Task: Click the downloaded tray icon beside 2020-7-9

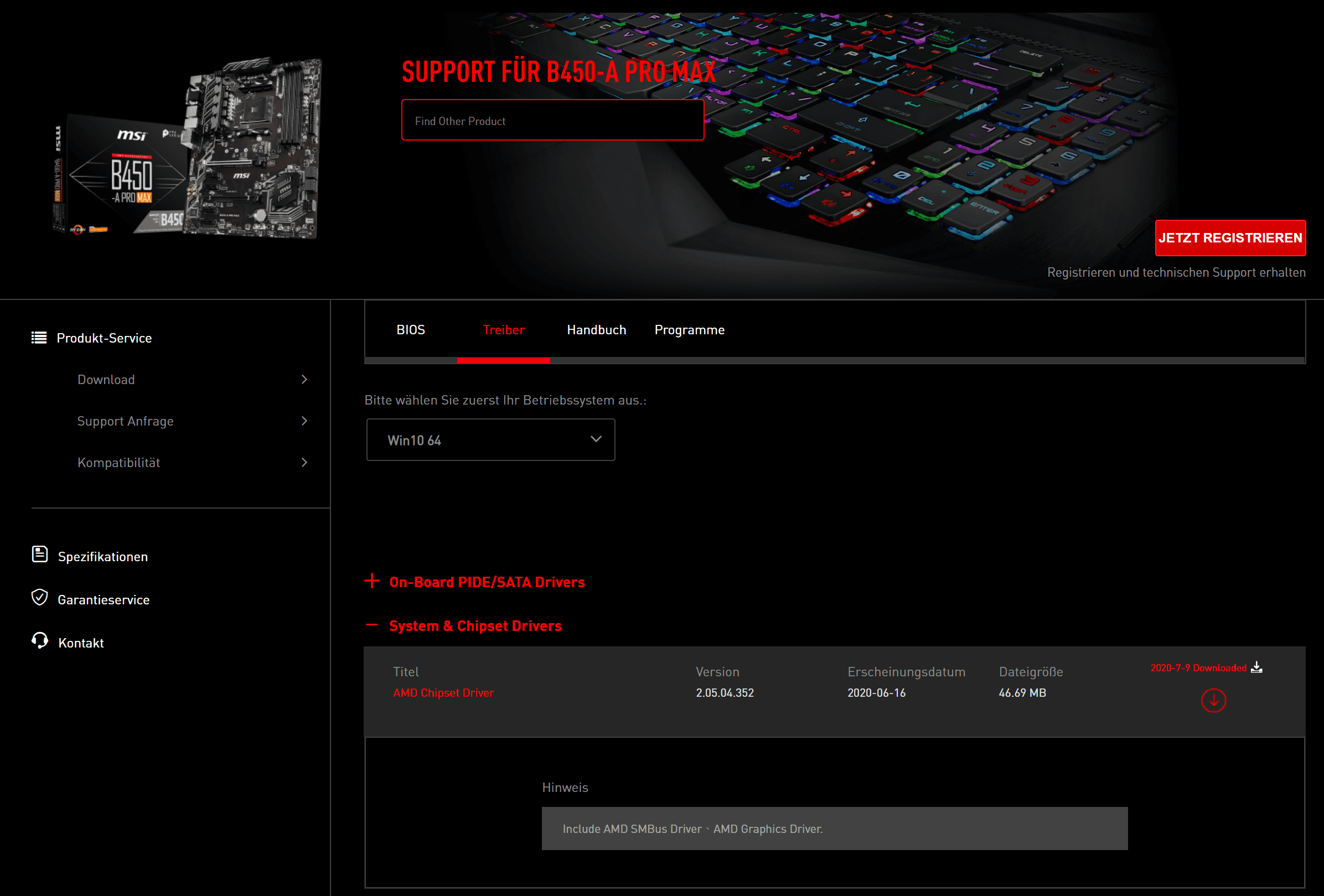Action: point(1257,667)
